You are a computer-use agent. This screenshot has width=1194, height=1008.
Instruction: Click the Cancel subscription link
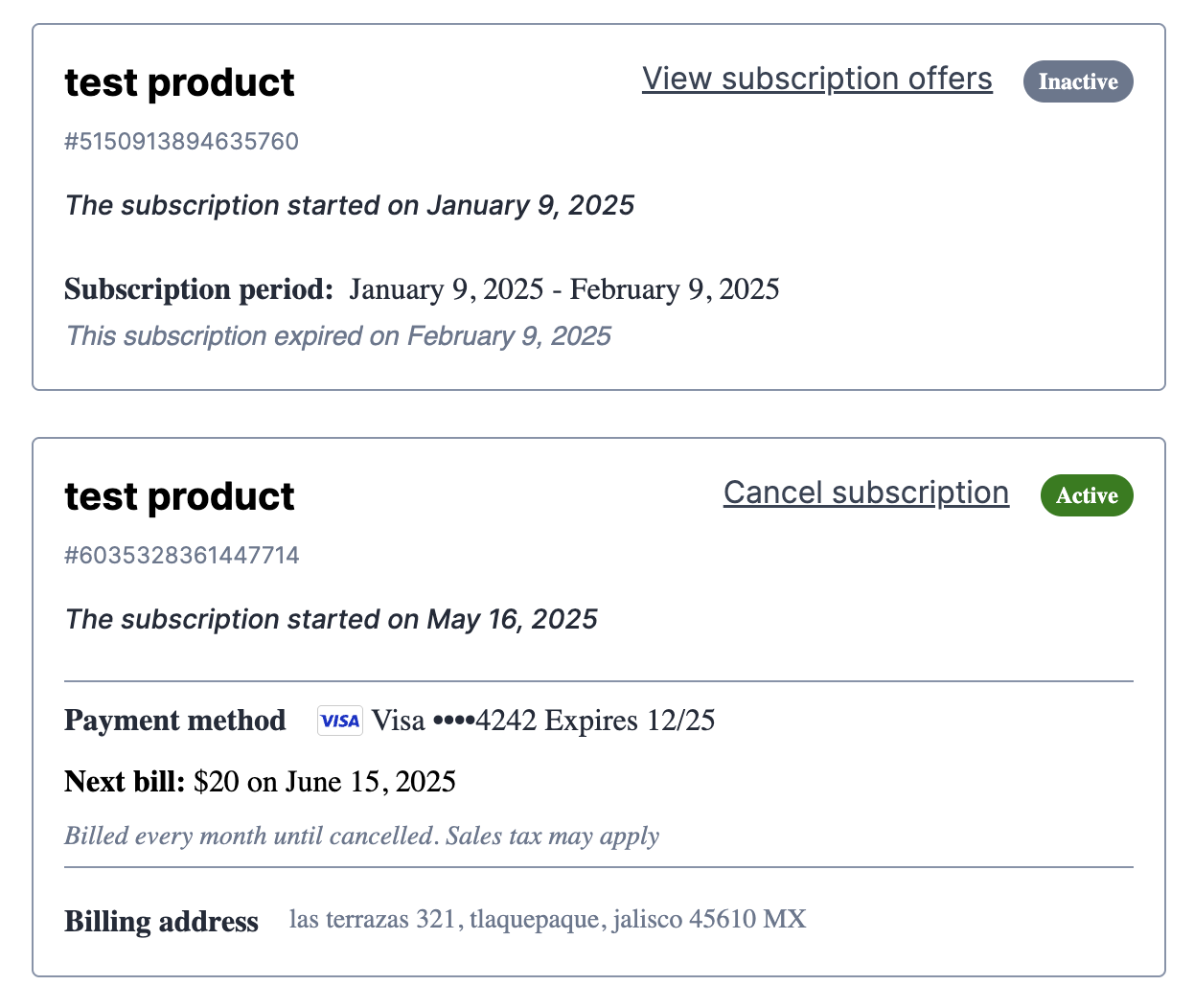tap(866, 493)
